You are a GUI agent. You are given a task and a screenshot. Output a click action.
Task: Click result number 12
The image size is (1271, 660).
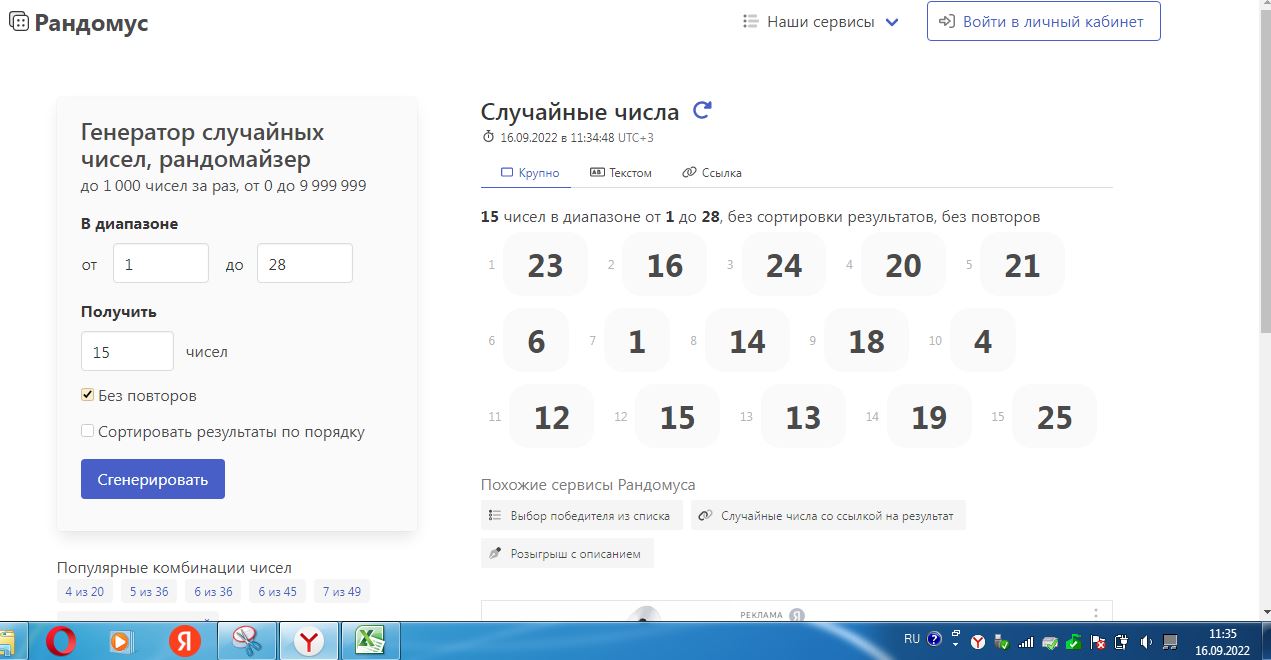pos(551,416)
